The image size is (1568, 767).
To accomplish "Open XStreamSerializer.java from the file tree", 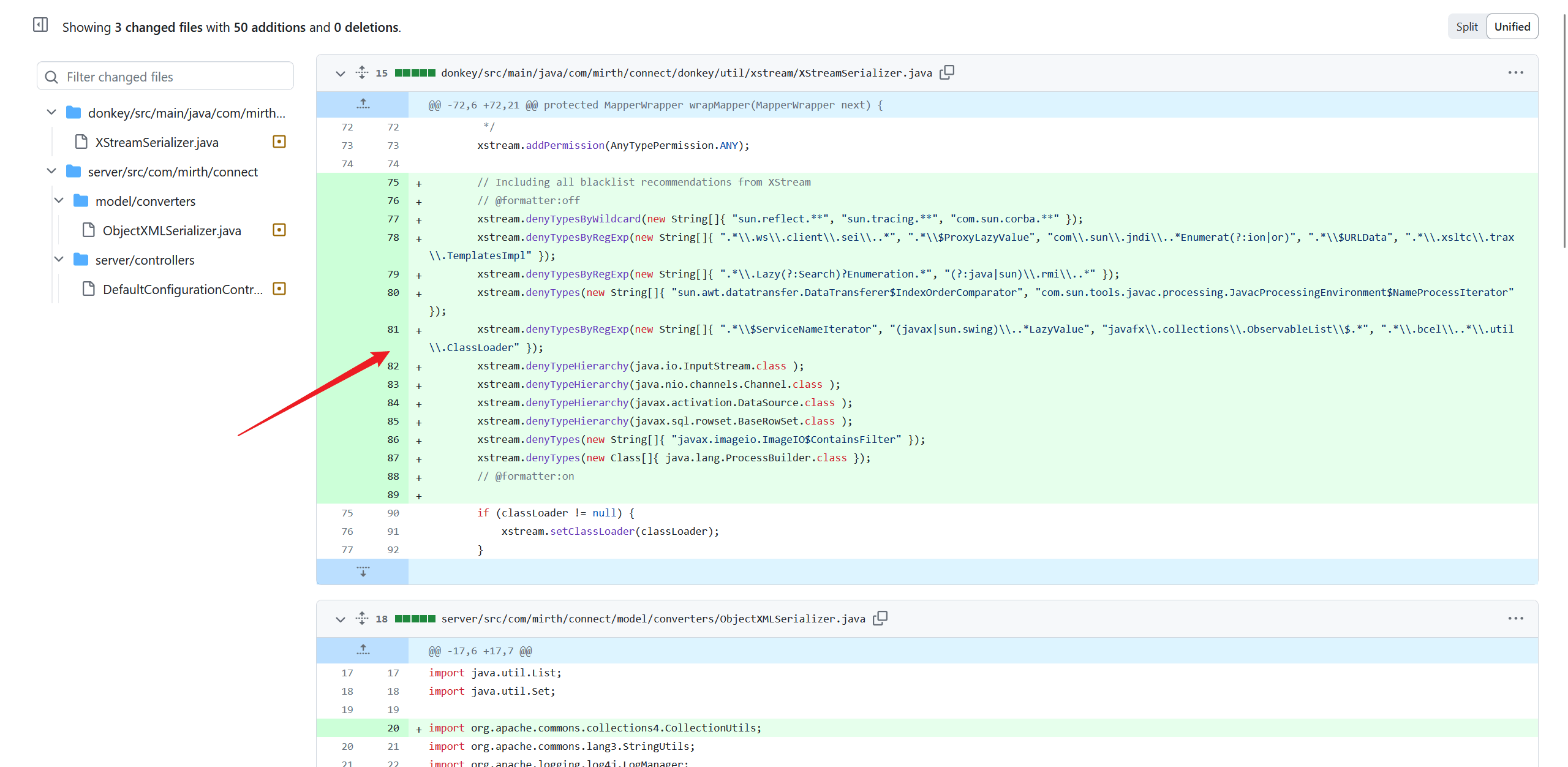I will [x=157, y=143].
